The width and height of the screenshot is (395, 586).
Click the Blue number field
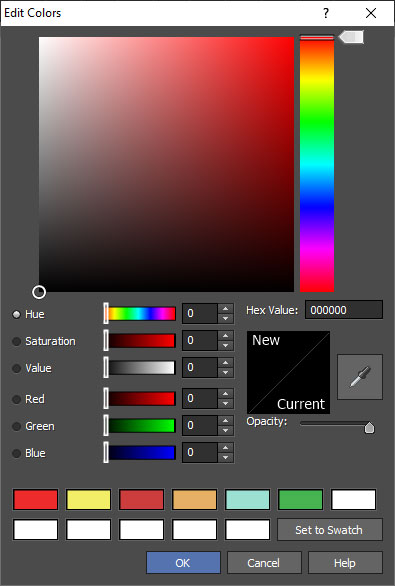pyautogui.click(x=200, y=452)
